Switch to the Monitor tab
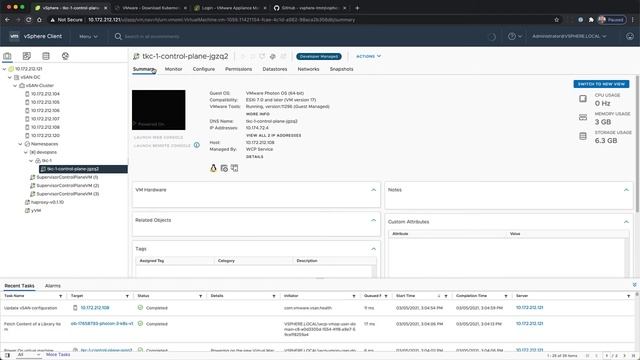This screenshot has height=360, width=640. pyautogui.click(x=173, y=69)
